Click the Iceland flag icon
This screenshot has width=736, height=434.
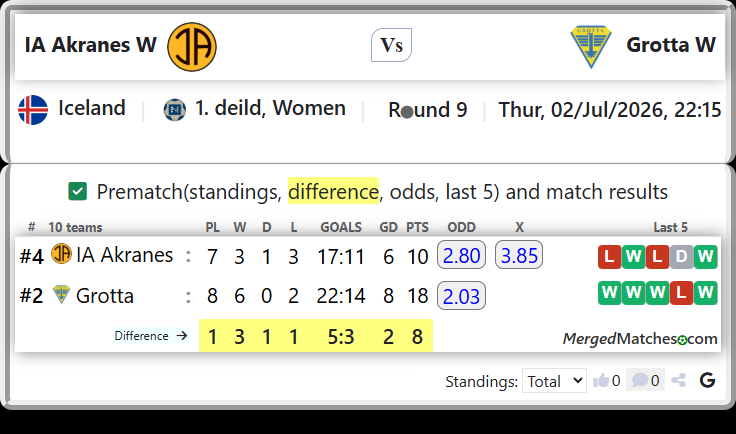tap(33, 110)
